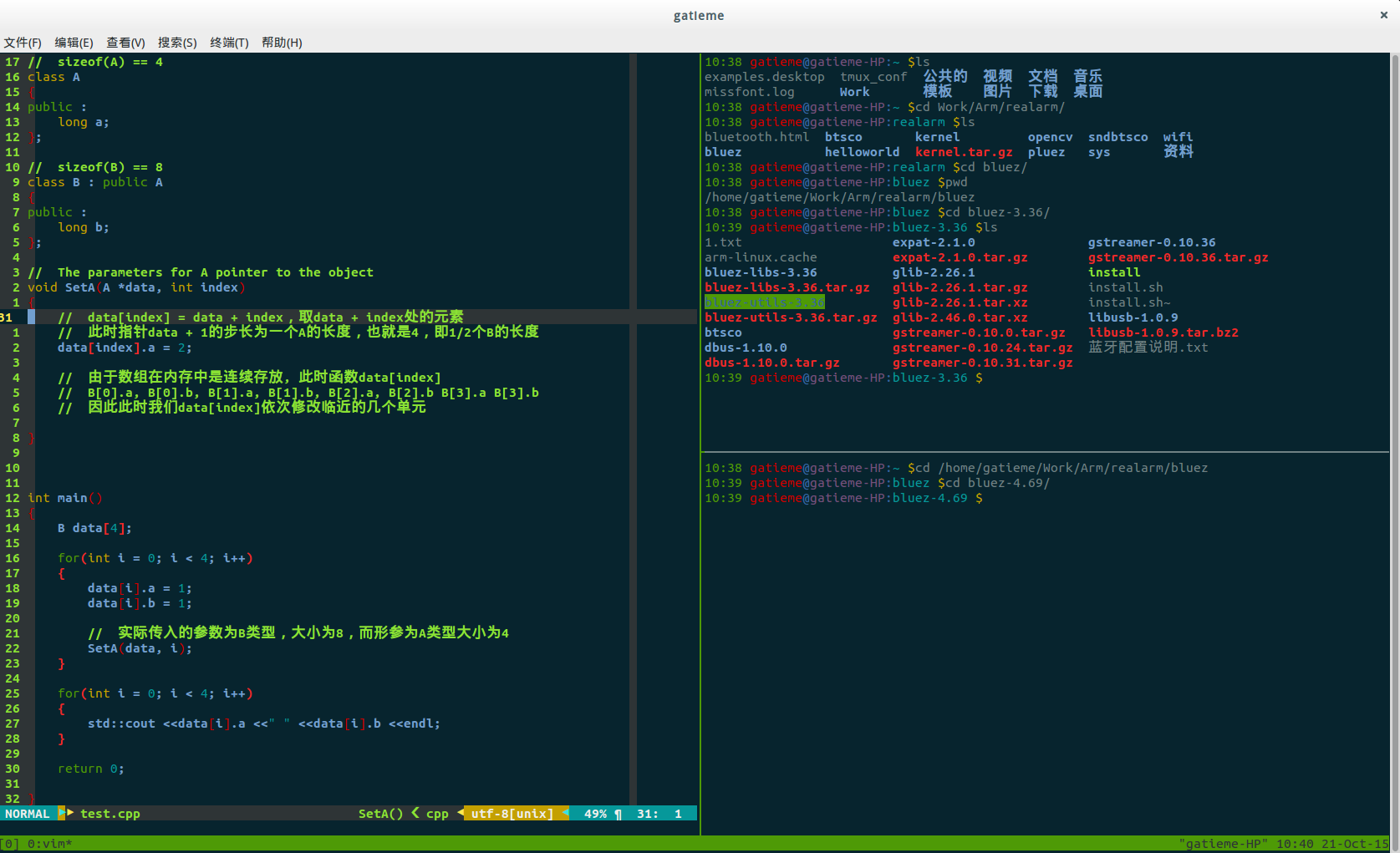Click the sndbtsco directory name
This screenshot has height=853, width=1400.
pos(1118,137)
